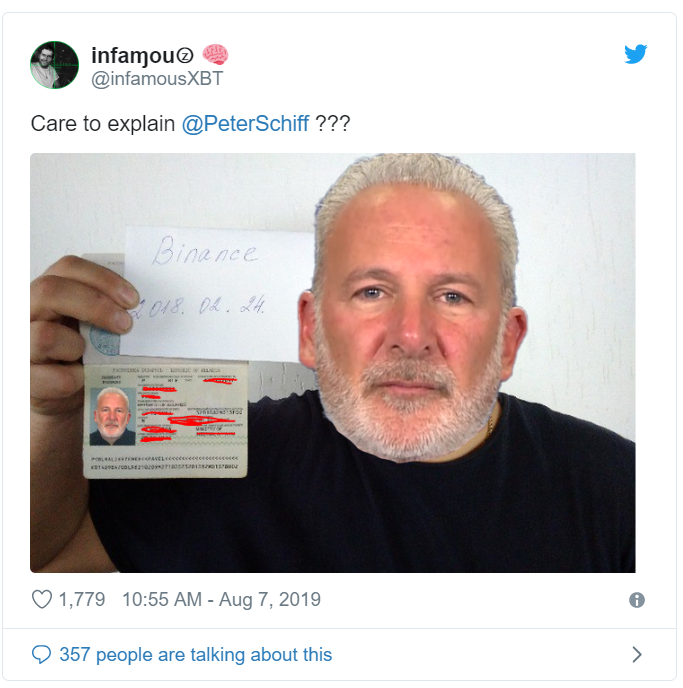Click the speech bubble conversation icon
Image resolution: width=683 pixels, height=688 pixels.
click(42, 654)
